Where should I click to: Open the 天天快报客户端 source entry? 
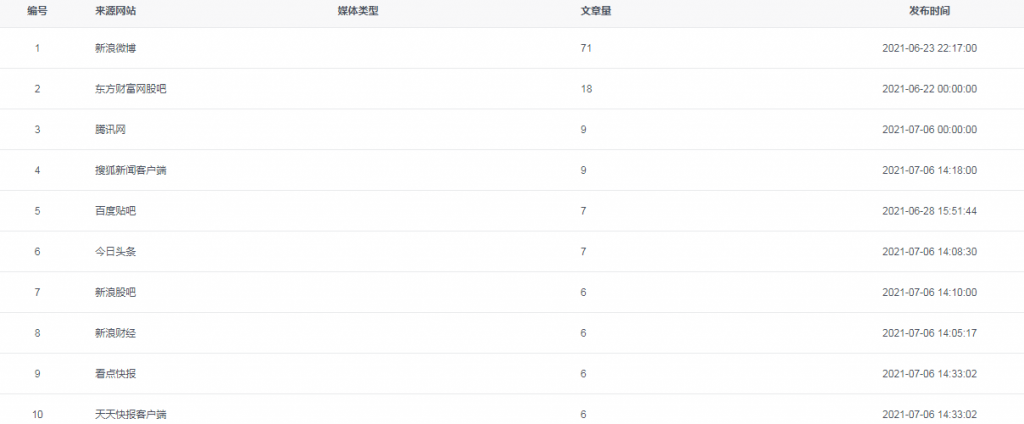point(130,414)
